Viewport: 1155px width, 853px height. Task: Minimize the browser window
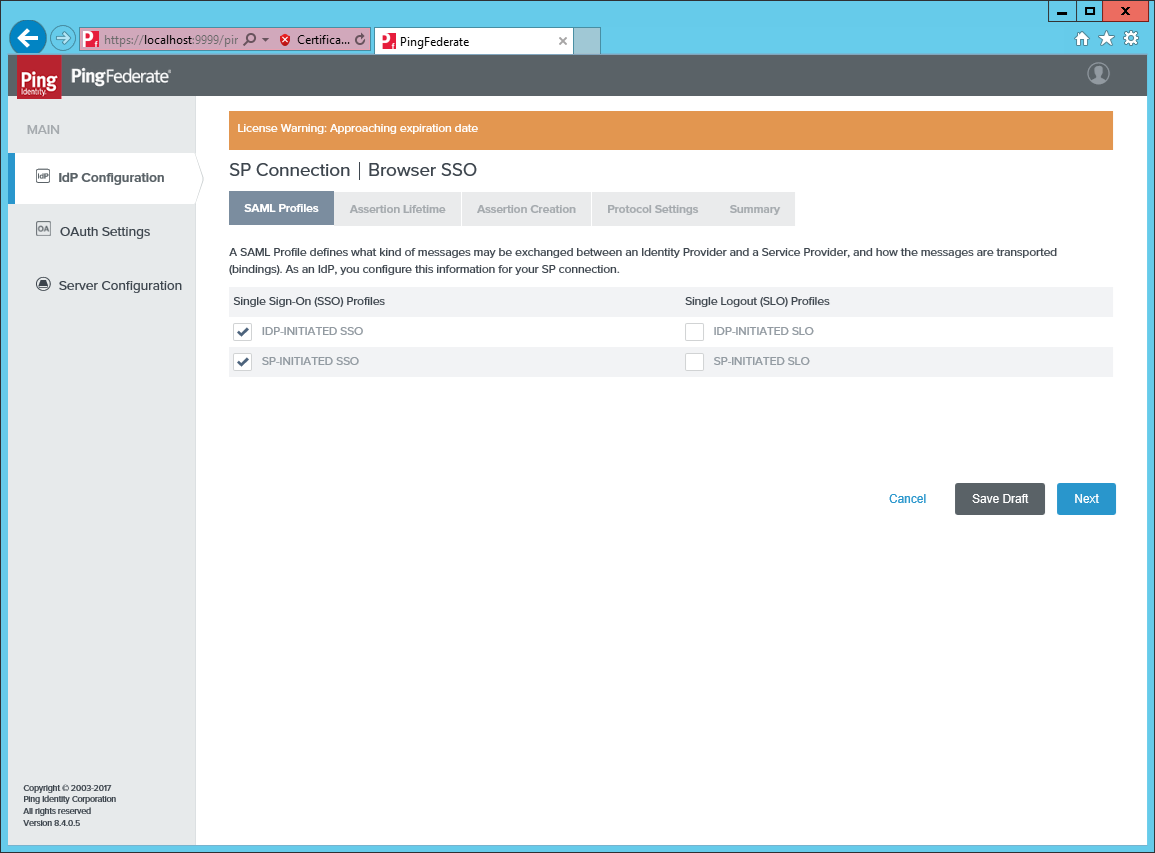[x=1061, y=11]
